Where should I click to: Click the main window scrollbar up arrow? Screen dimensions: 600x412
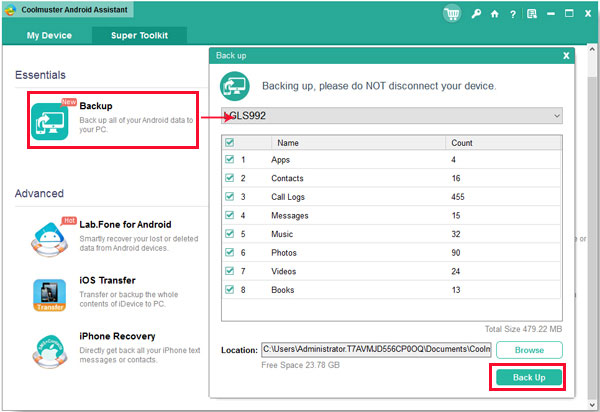592,50
